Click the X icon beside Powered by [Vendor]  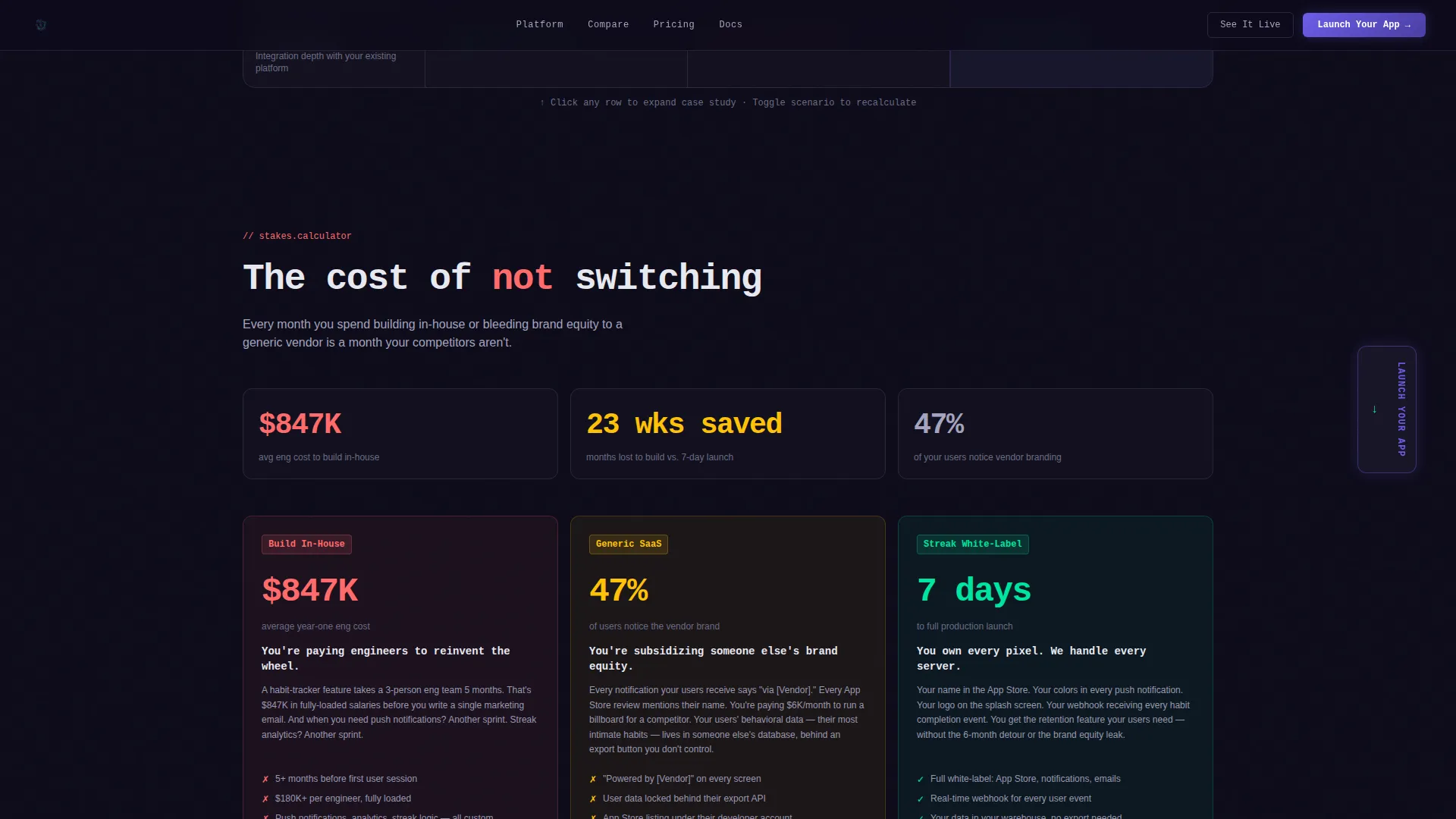point(593,779)
